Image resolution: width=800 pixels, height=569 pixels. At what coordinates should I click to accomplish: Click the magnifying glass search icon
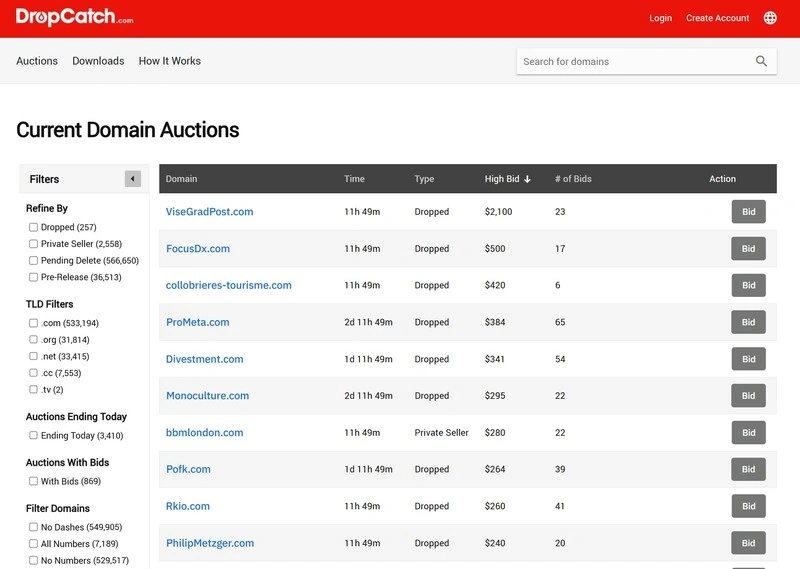761,61
